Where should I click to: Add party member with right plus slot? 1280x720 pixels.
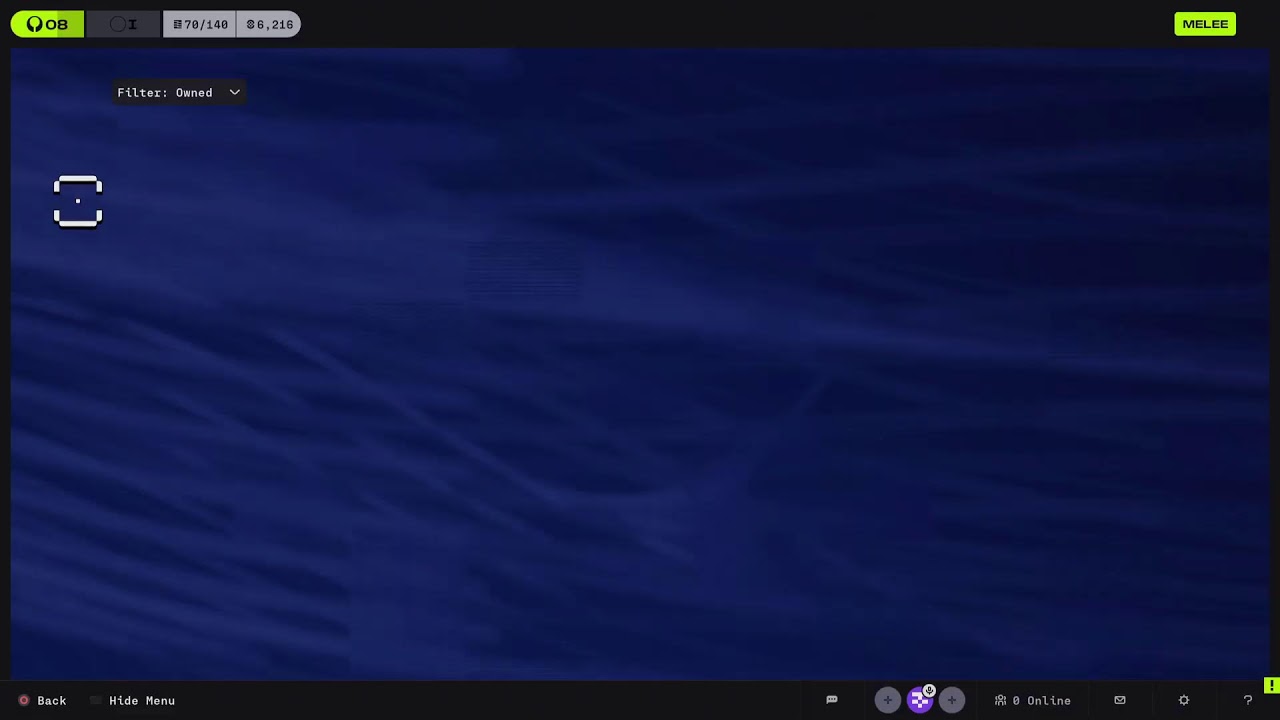click(x=951, y=700)
